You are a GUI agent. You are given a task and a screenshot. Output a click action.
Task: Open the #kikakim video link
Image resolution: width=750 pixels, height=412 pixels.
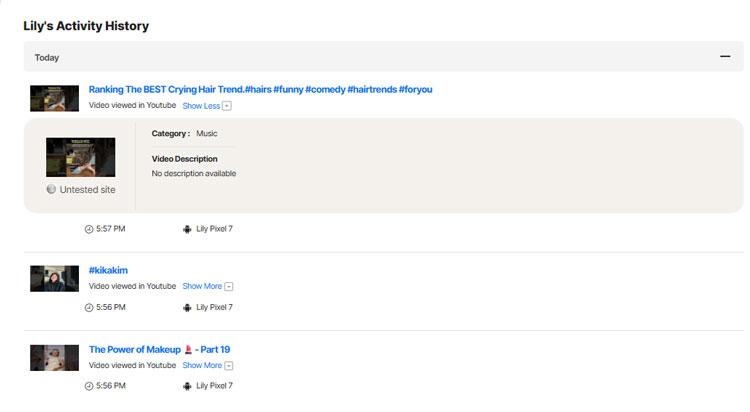coord(108,270)
